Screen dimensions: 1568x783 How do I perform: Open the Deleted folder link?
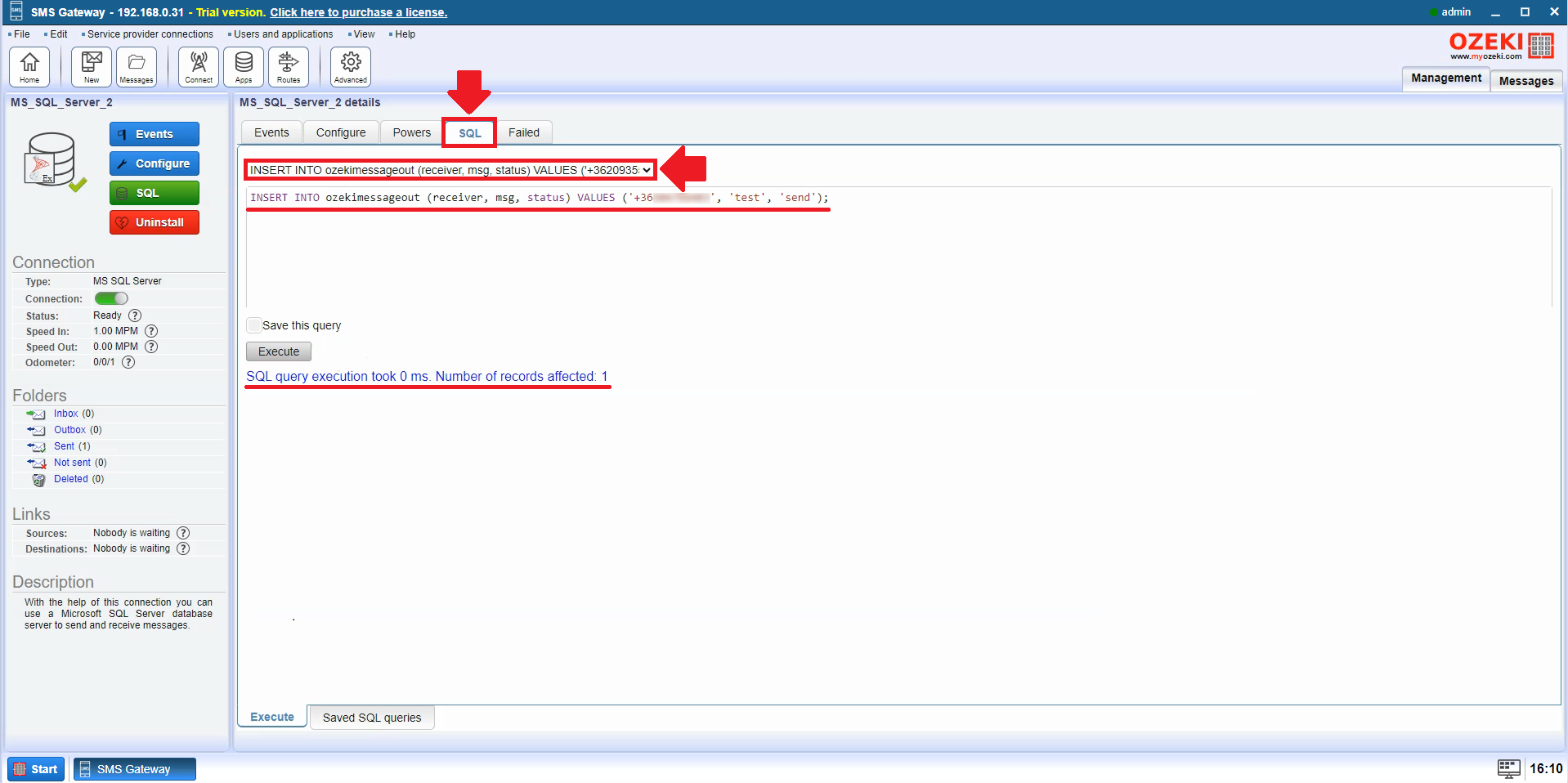click(x=71, y=479)
